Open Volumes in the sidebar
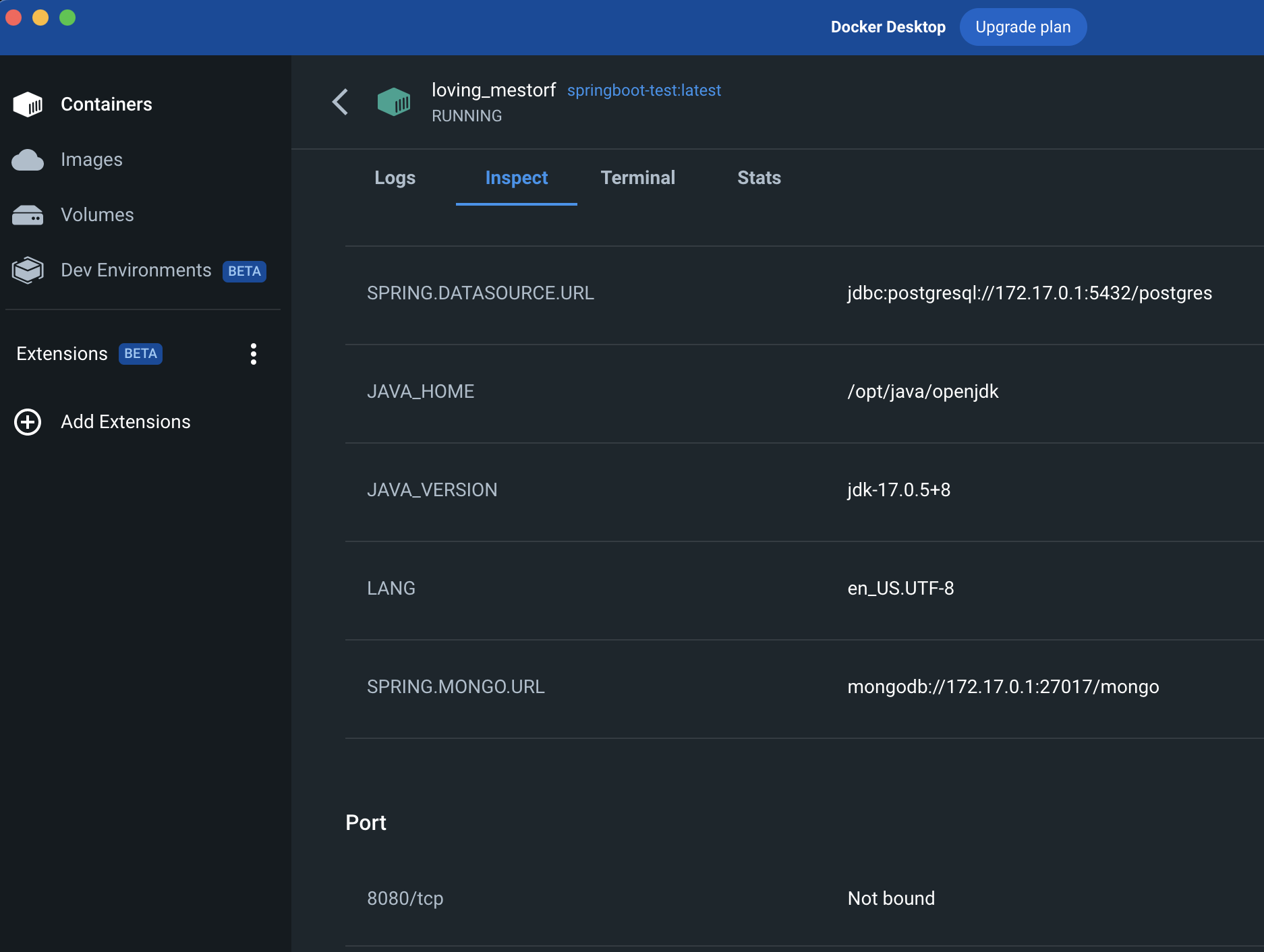Viewport: 1264px width, 952px height. [x=97, y=215]
